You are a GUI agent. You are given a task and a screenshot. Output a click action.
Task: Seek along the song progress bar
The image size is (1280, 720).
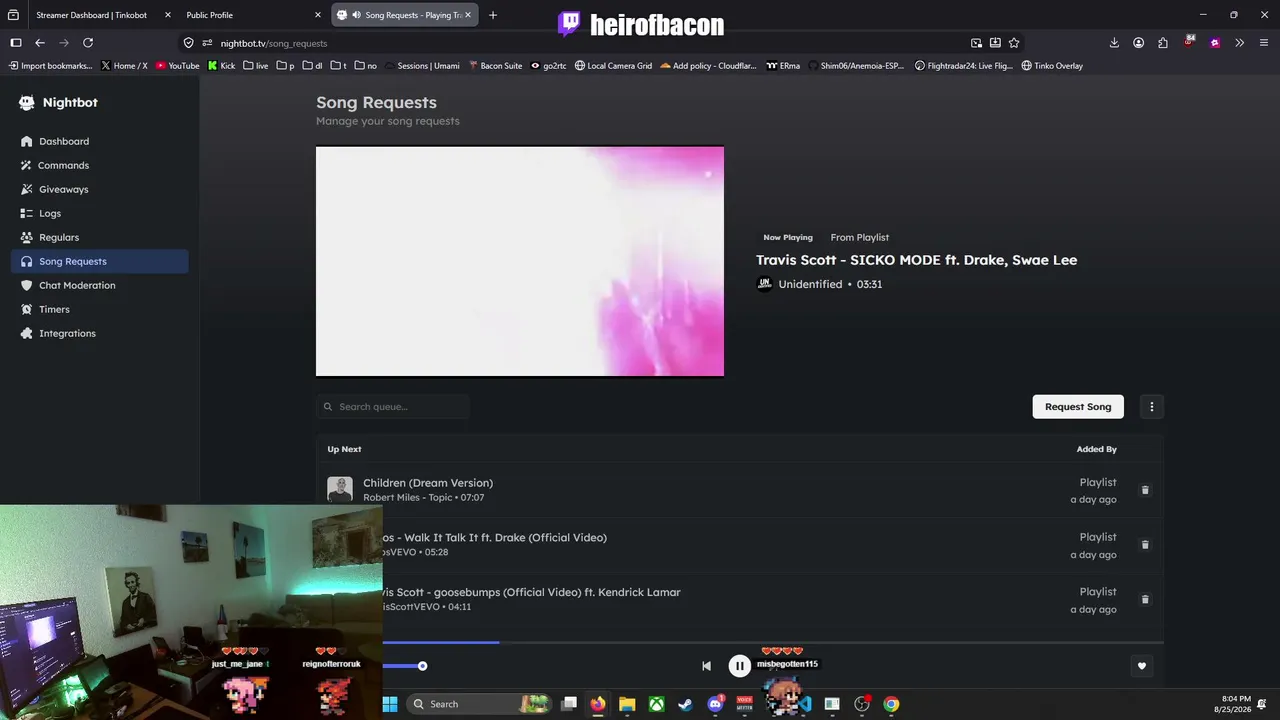click(773, 642)
